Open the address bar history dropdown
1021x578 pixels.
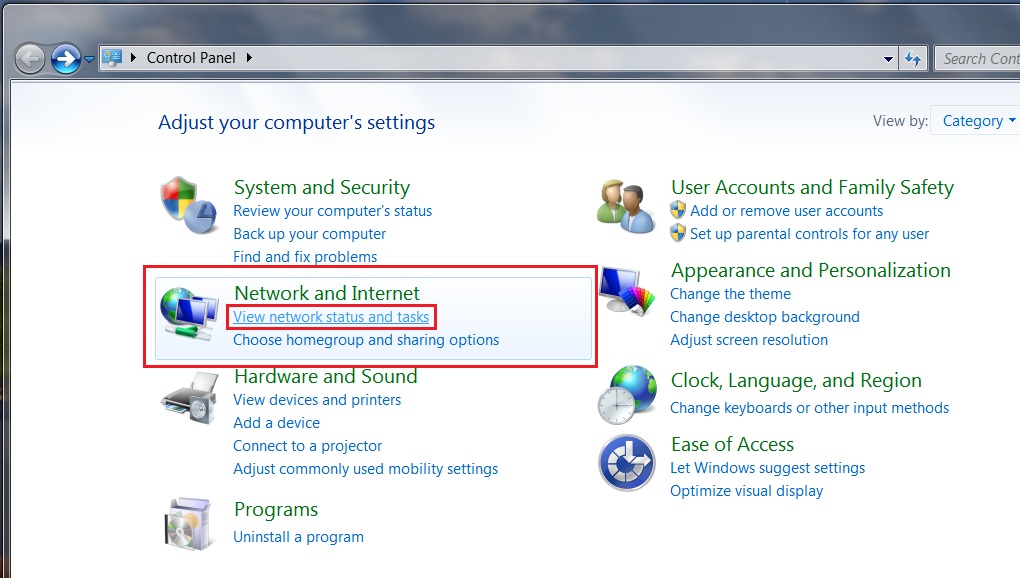click(888, 59)
